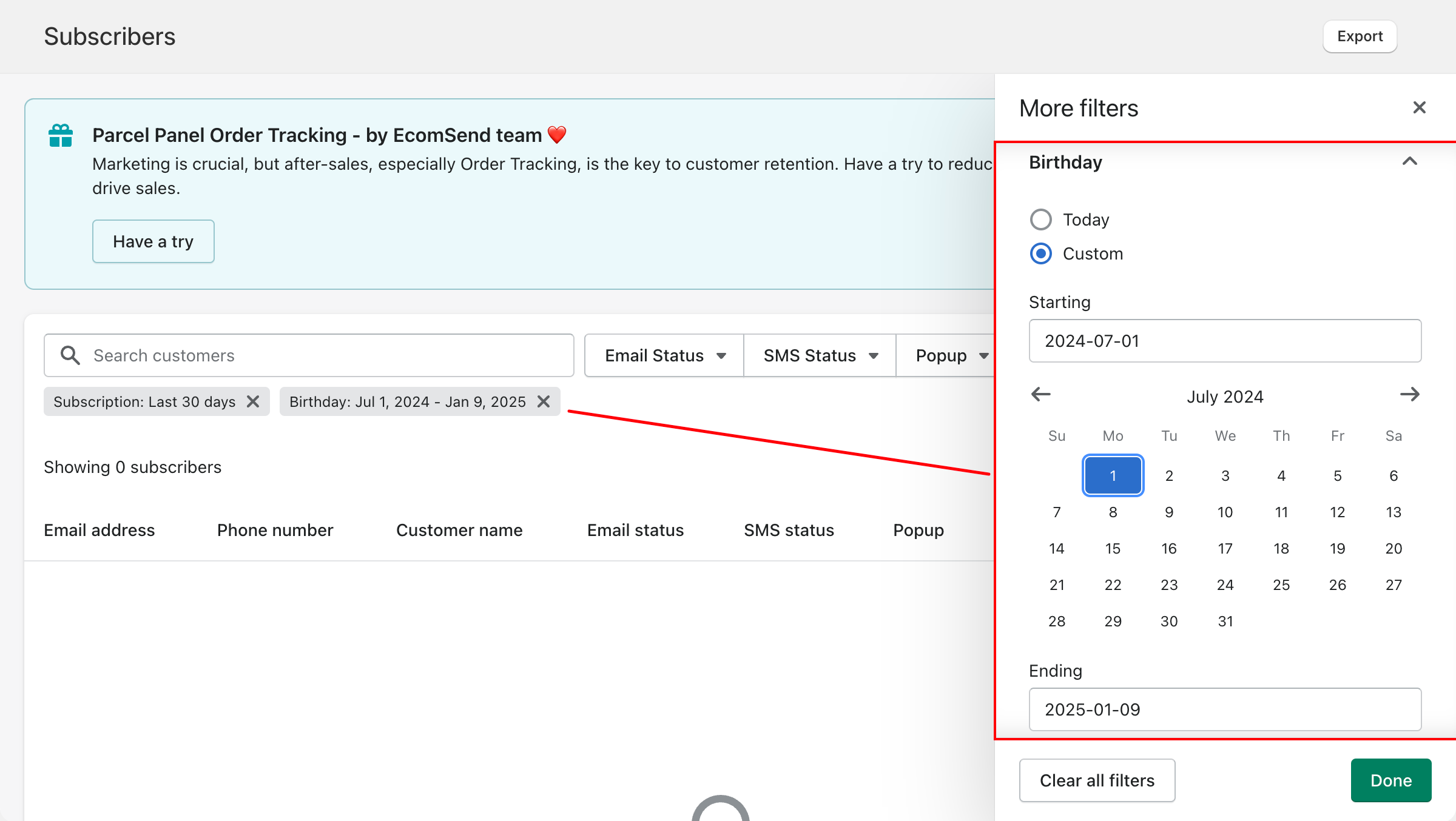Choose July 4 on the calendar
This screenshot has width=1456, height=821.
[x=1281, y=475]
